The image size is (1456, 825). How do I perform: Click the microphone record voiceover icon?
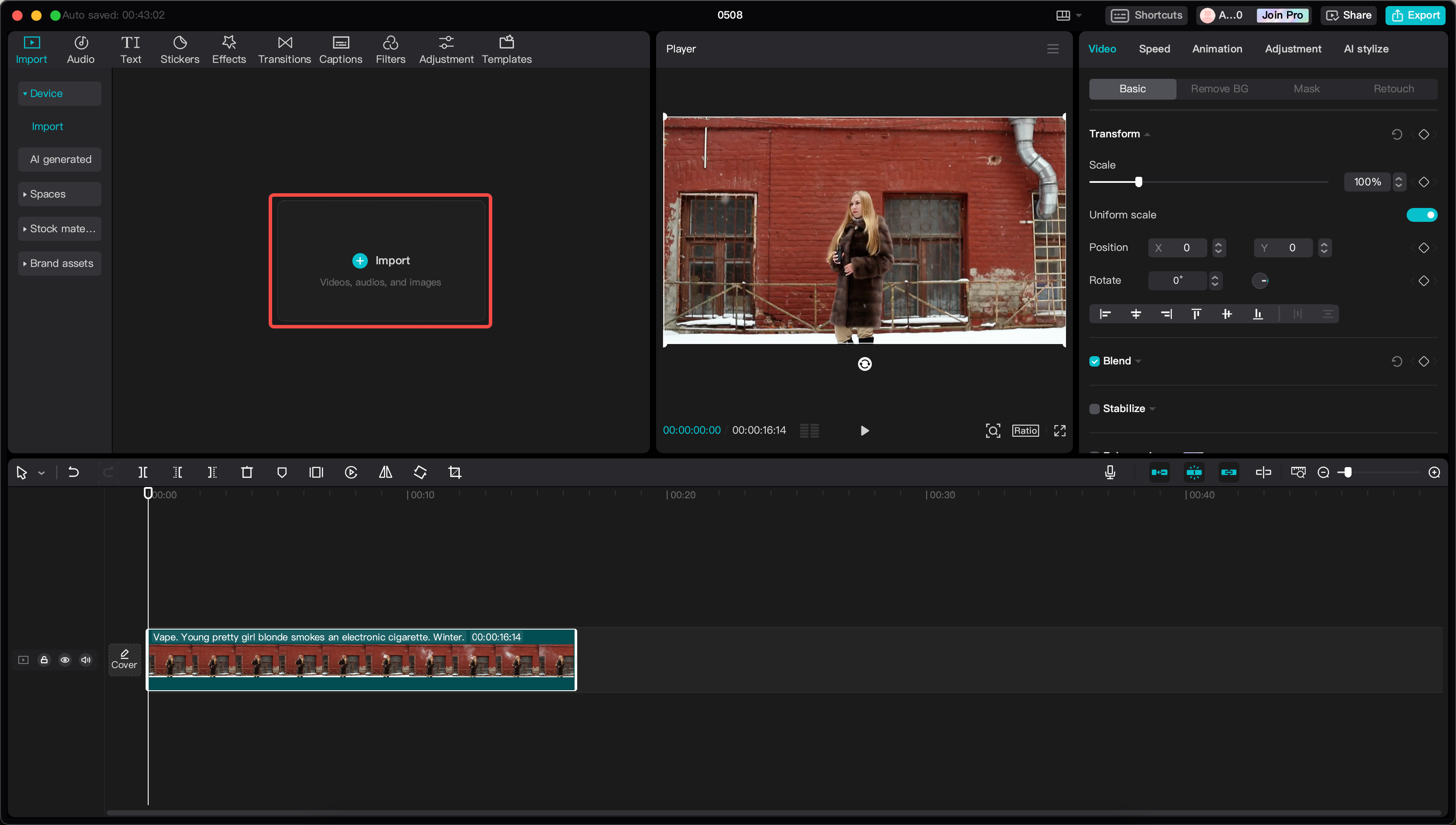[1110, 473]
